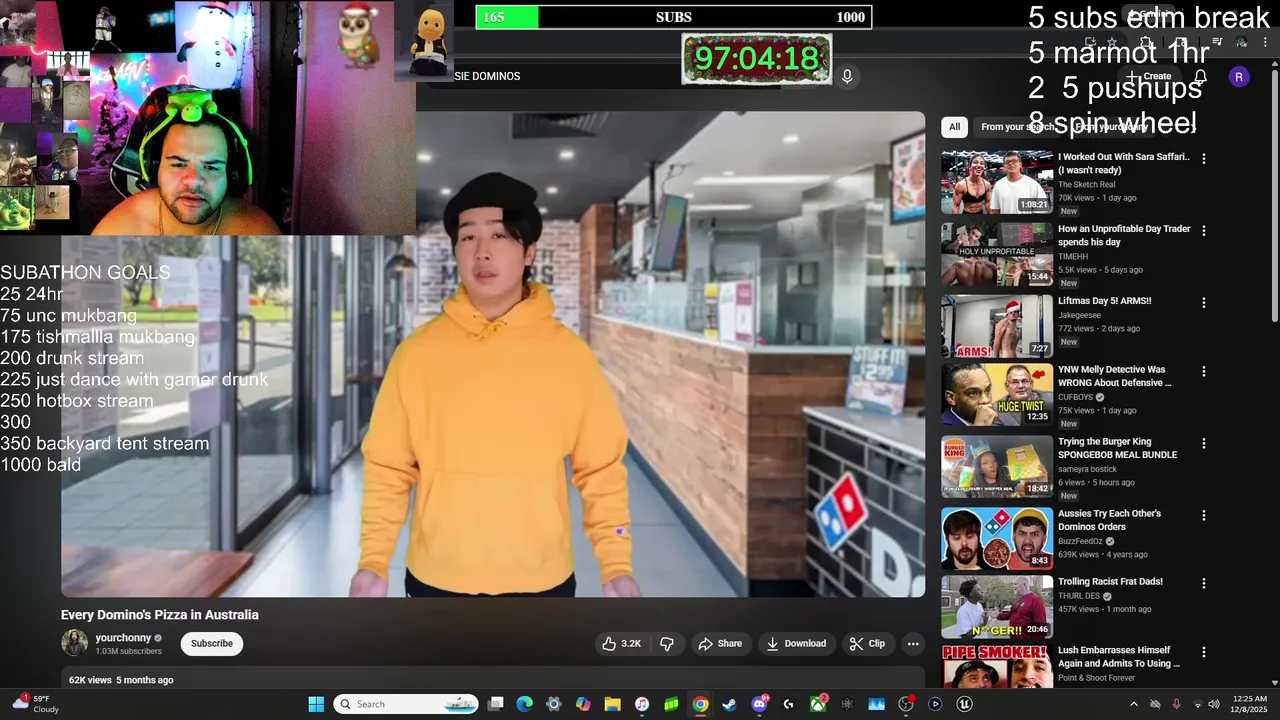
Task: Open File Explorer from the taskbar
Action: click(612, 704)
